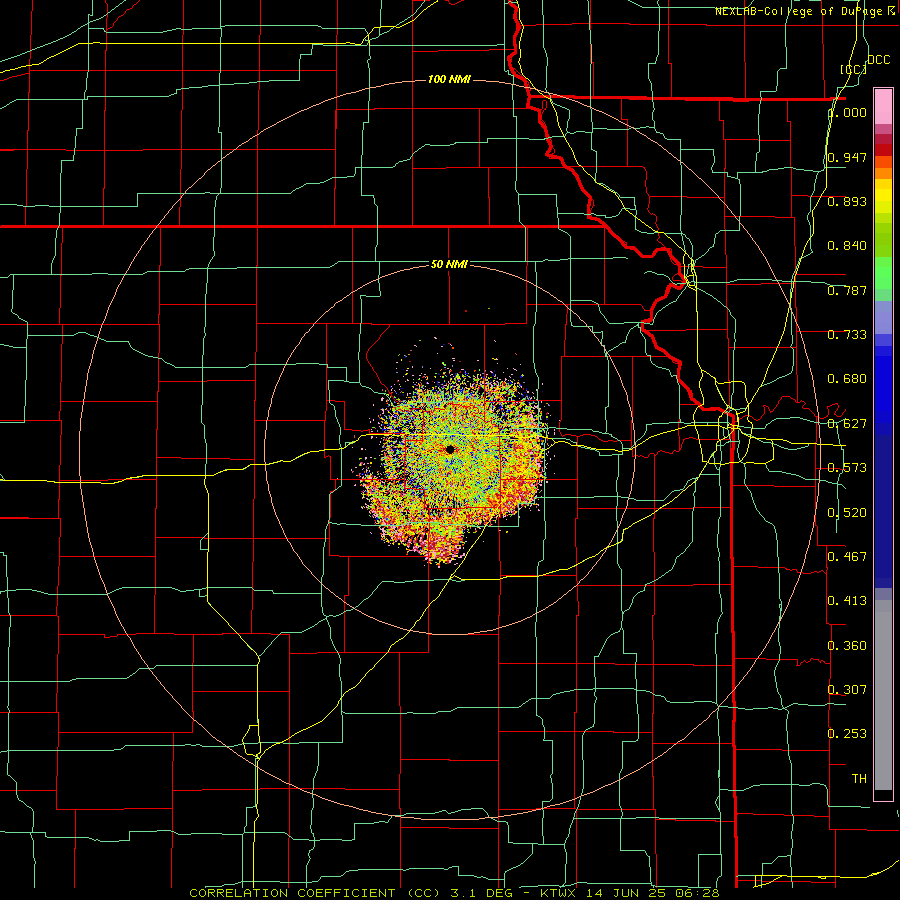
Task: Click the 100 NMI range ring label
Action: (449, 79)
